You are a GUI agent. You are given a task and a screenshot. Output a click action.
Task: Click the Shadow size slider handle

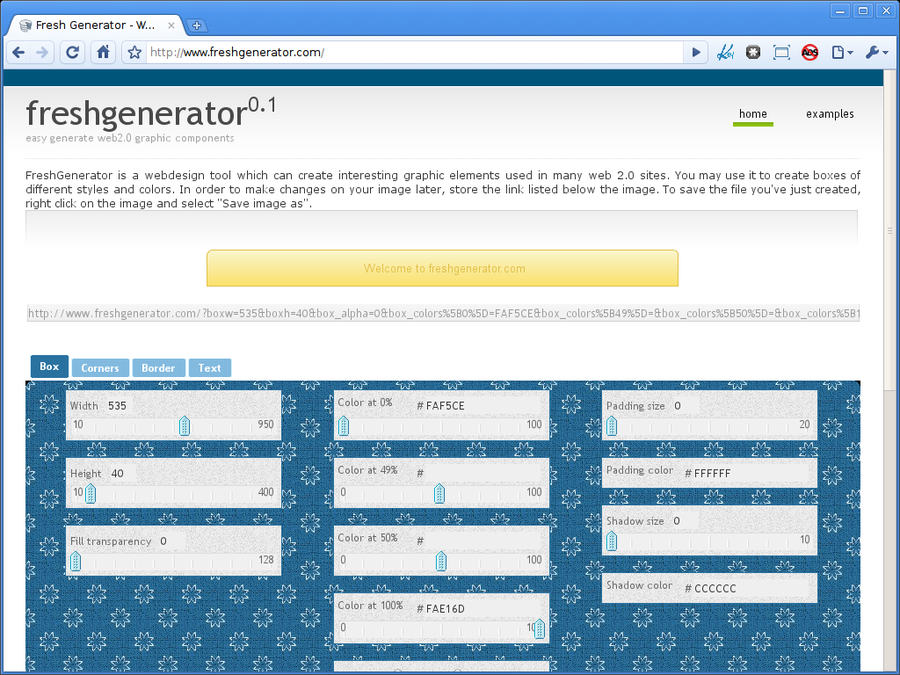[x=611, y=541]
